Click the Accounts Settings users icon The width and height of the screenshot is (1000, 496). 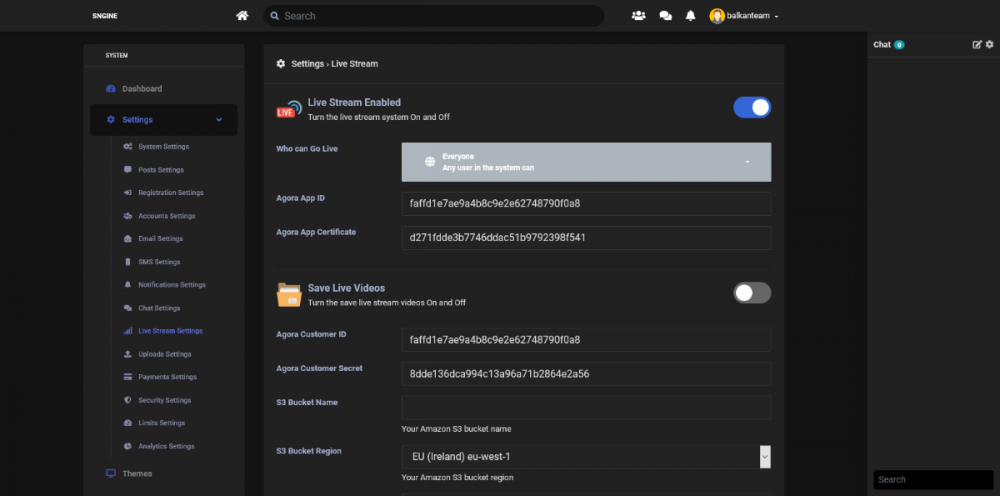click(128, 216)
